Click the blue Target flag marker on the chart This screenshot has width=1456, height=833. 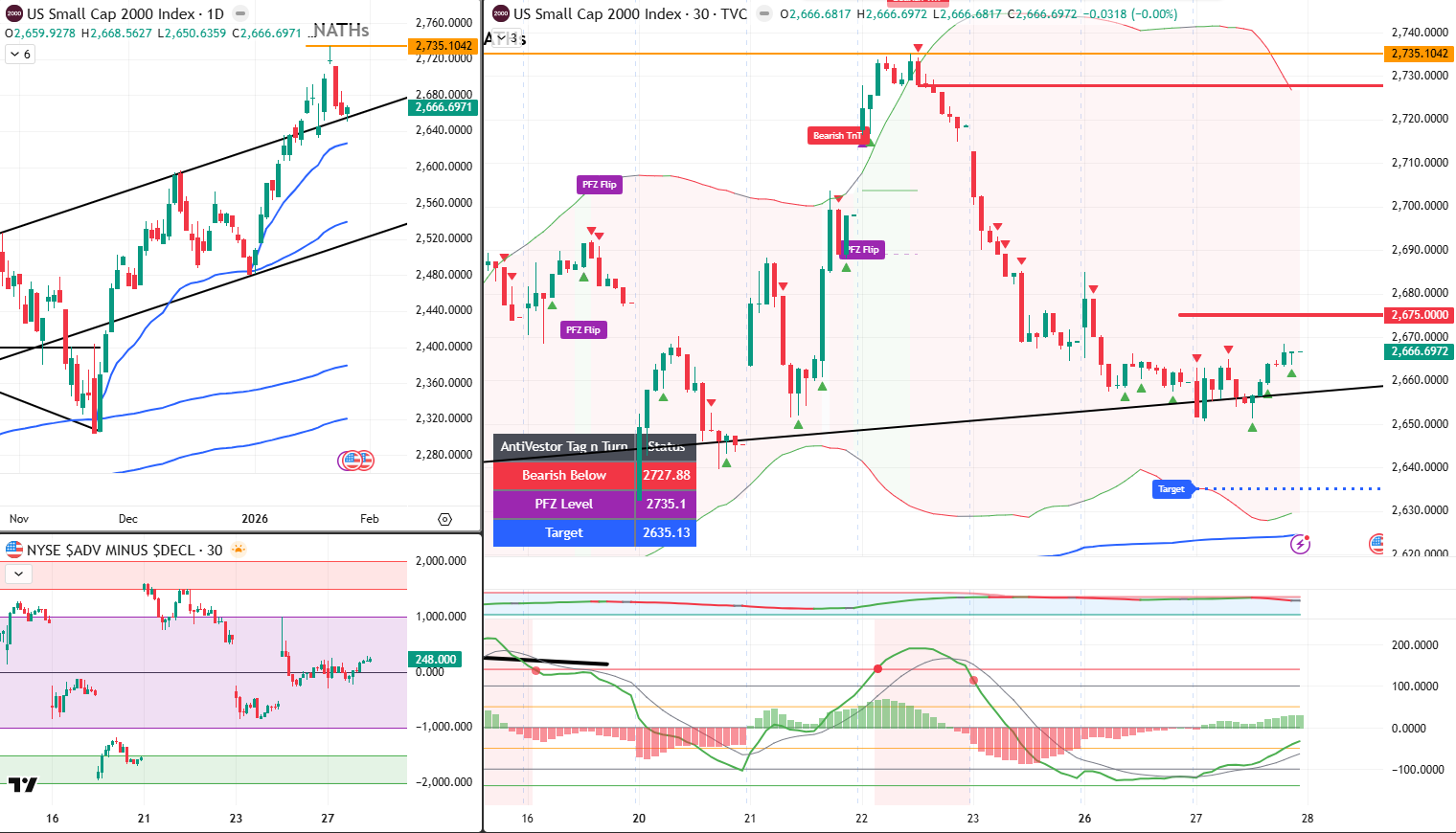click(x=1172, y=488)
